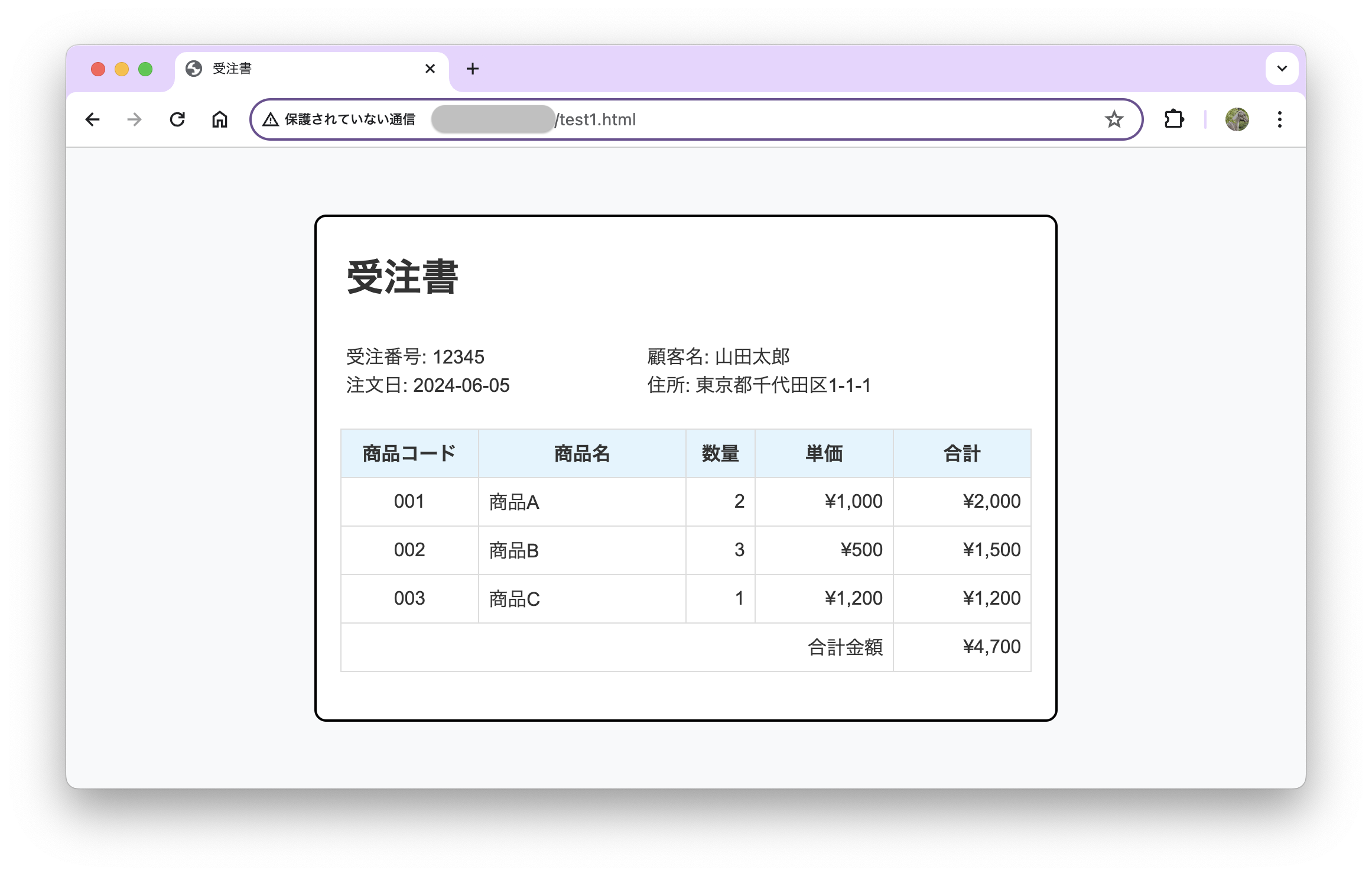Open the three-dot Chrome menu
The width and height of the screenshot is (1372, 876).
point(1279,119)
